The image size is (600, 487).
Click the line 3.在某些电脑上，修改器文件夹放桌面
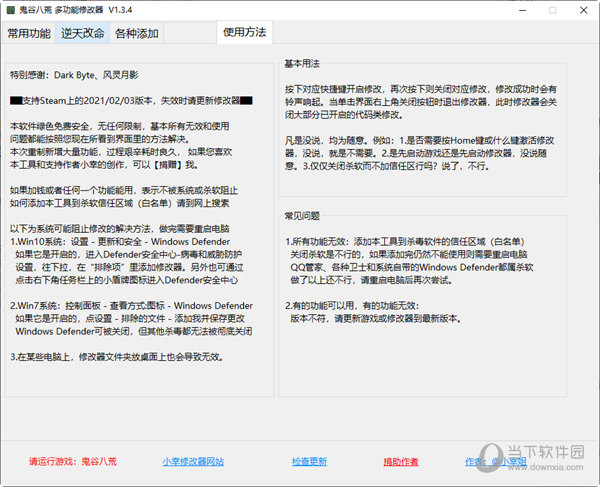[117, 357]
